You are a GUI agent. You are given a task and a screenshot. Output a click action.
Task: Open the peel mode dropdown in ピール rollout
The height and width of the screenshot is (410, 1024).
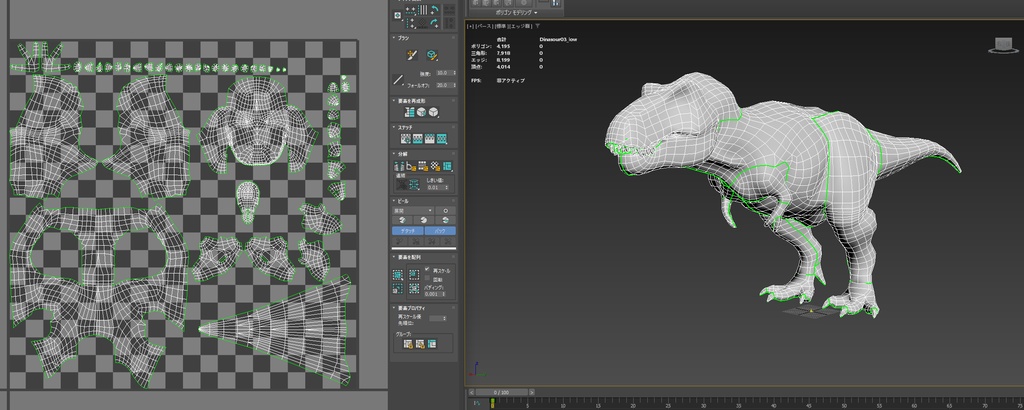tap(412, 211)
